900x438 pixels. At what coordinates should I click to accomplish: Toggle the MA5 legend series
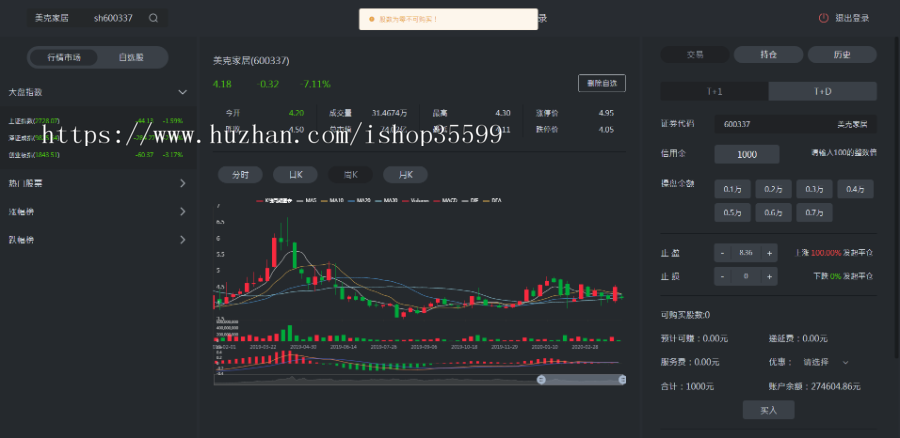point(306,201)
